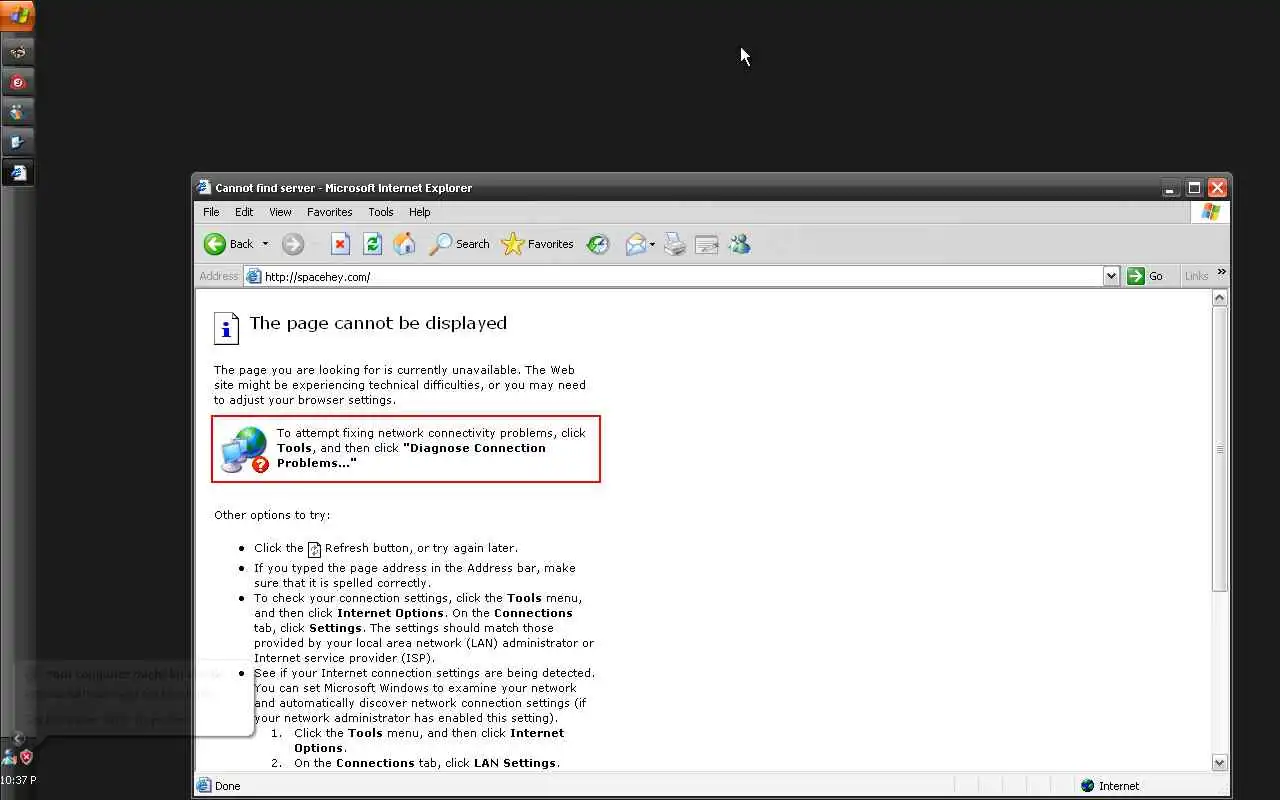Viewport: 1280px width, 800px height.
Task: Go to the Home page icon
Action: (x=404, y=244)
